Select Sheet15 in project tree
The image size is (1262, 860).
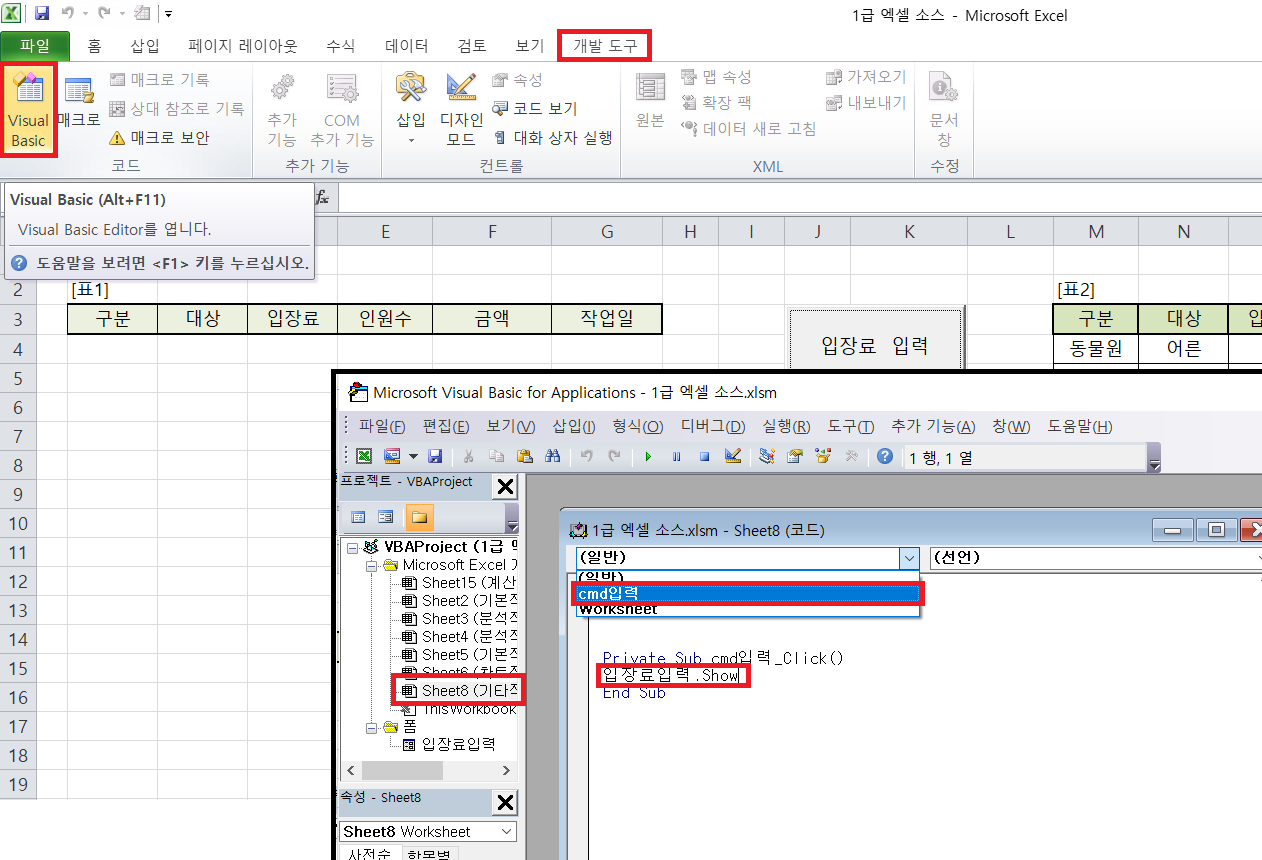coord(460,583)
